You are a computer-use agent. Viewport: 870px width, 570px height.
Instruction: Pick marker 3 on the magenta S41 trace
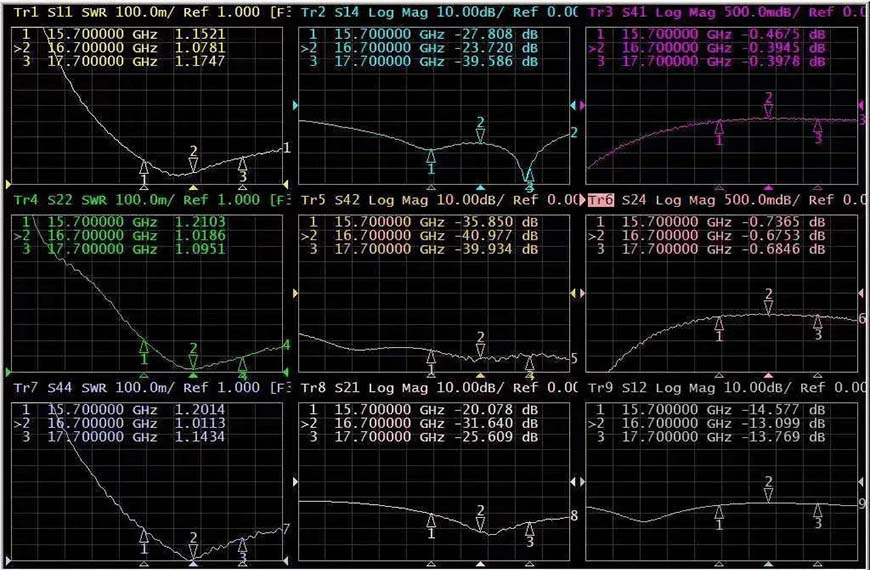click(x=818, y=126)
